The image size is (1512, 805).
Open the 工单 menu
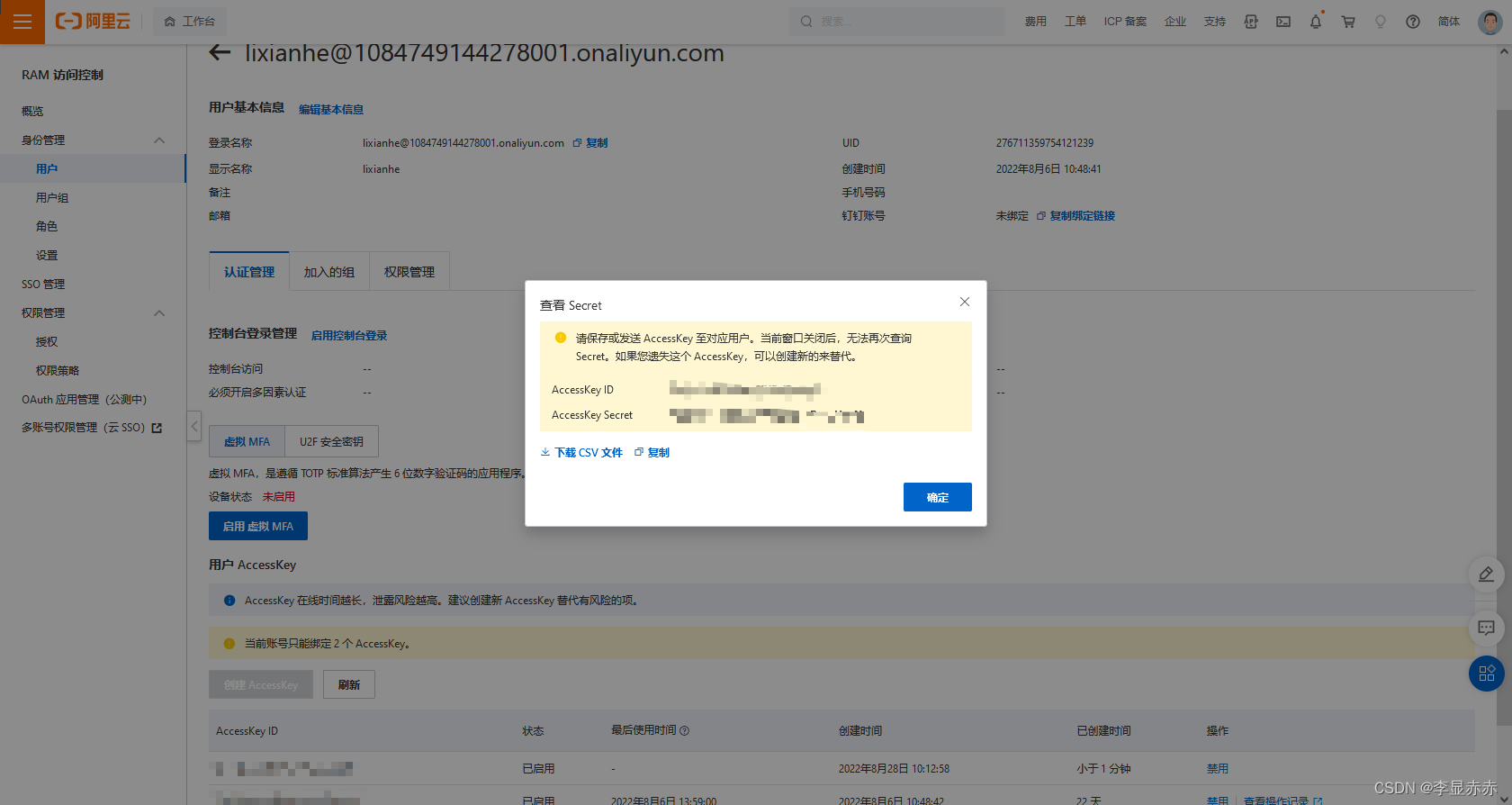click(x=1075, y=22)
